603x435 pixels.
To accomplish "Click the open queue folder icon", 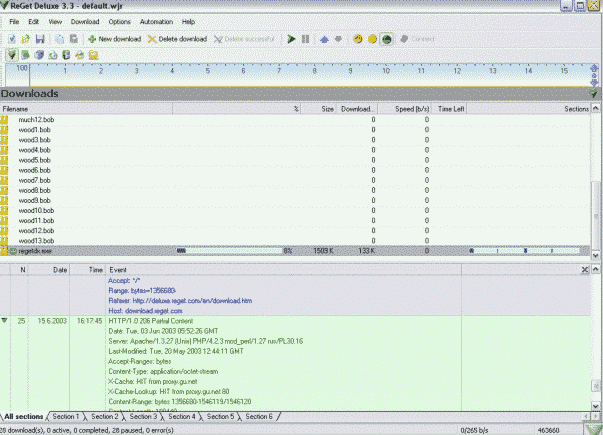I will [x=26, y=39].
